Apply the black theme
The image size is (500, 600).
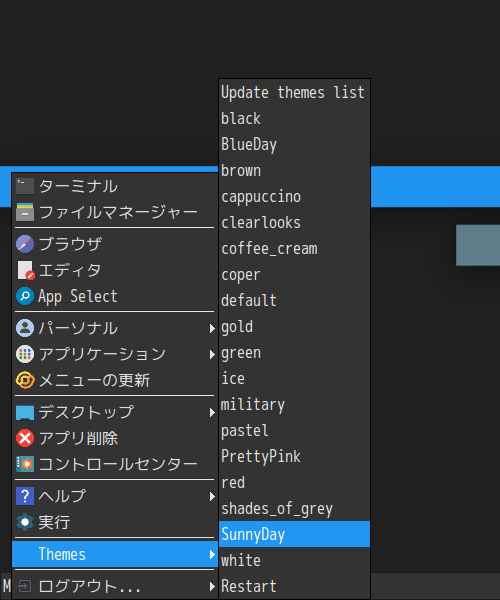tap(294, 119)
